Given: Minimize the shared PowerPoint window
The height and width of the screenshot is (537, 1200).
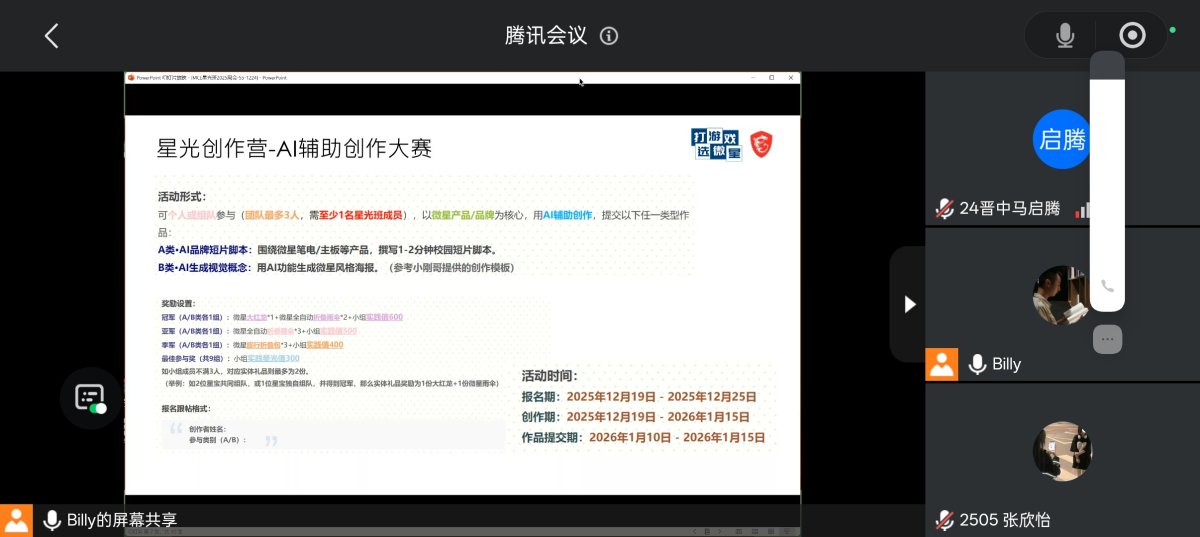Looking at the screenshot, I should pyautogui.click(x=753, y=77).
